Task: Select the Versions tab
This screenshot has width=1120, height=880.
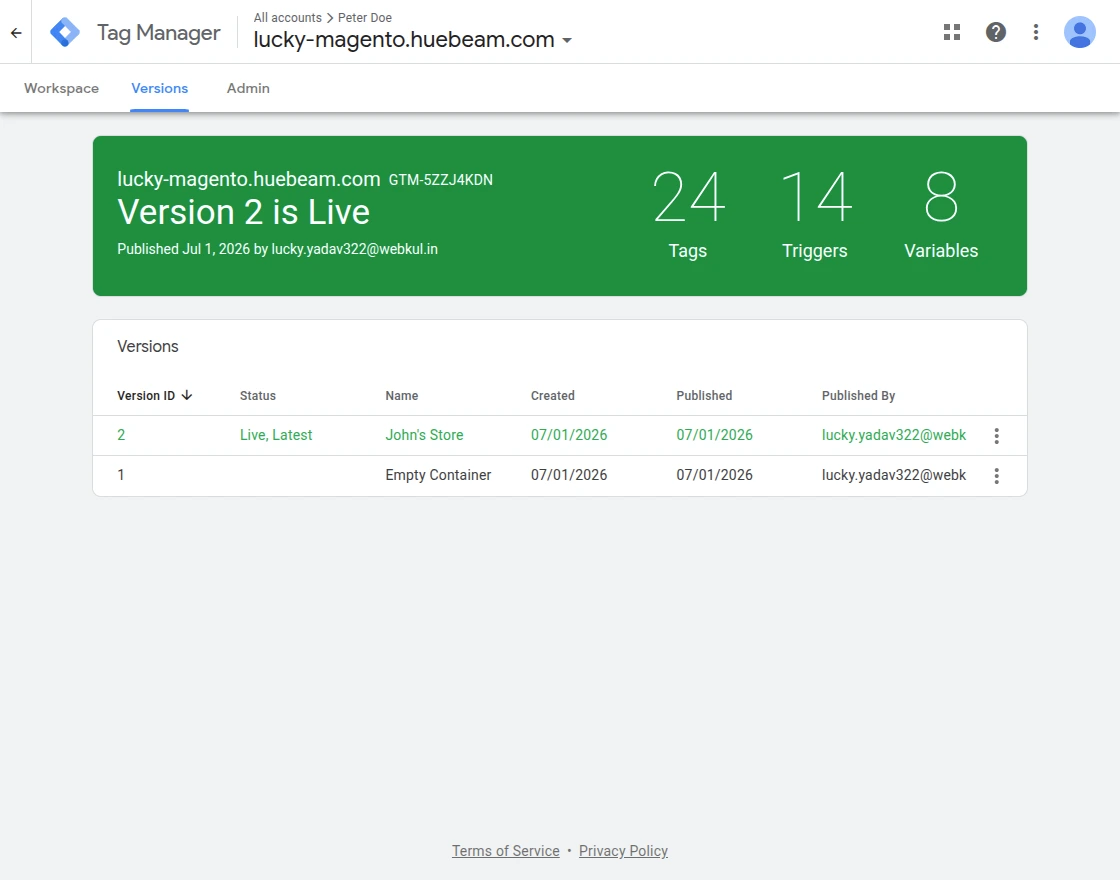Action: pyautogui.click(x=159, y=88)
